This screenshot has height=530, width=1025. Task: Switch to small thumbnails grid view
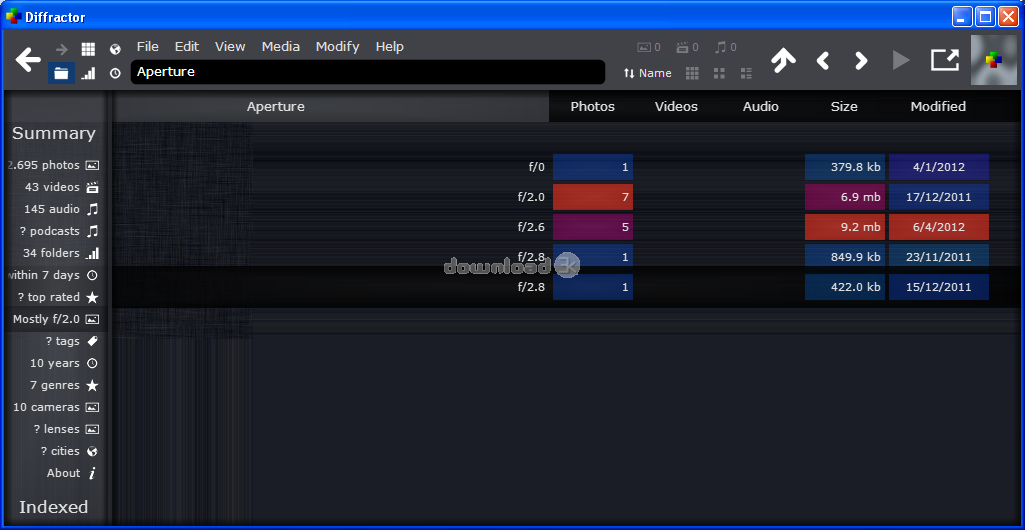(692, 73)
